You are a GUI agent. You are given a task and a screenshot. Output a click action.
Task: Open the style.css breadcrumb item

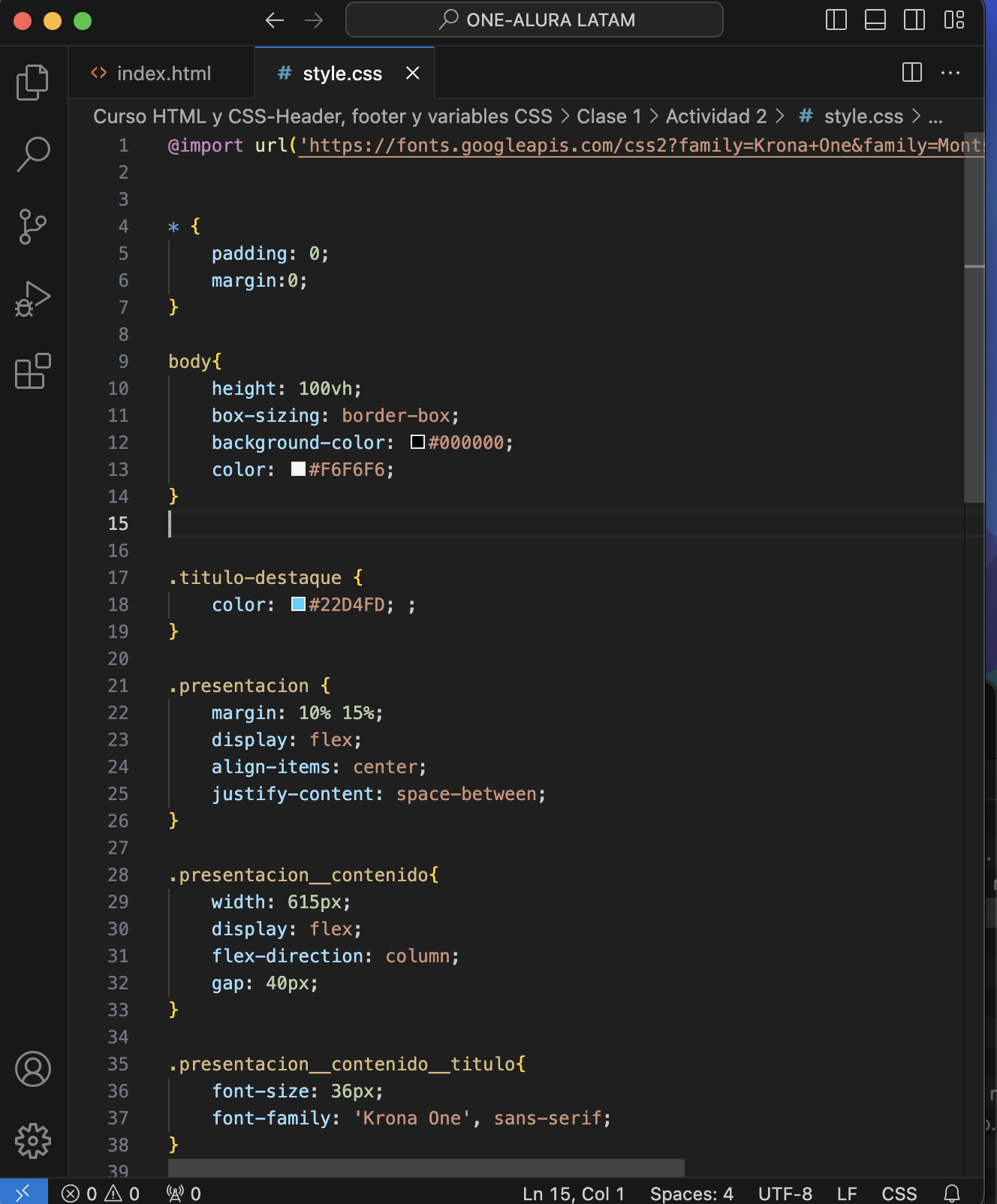coord(851,116)
